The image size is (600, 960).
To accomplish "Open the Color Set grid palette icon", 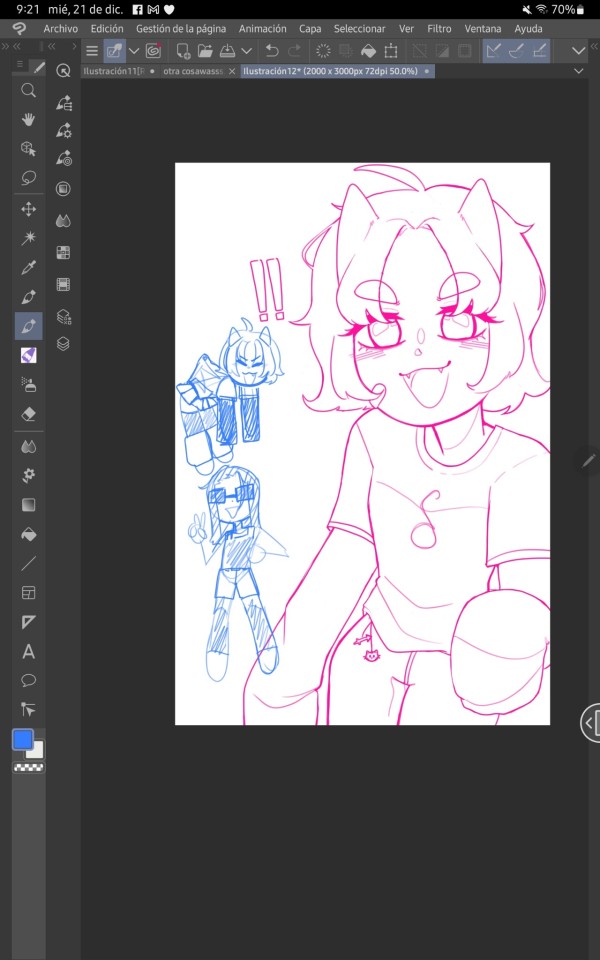I will tap(63, 252).
